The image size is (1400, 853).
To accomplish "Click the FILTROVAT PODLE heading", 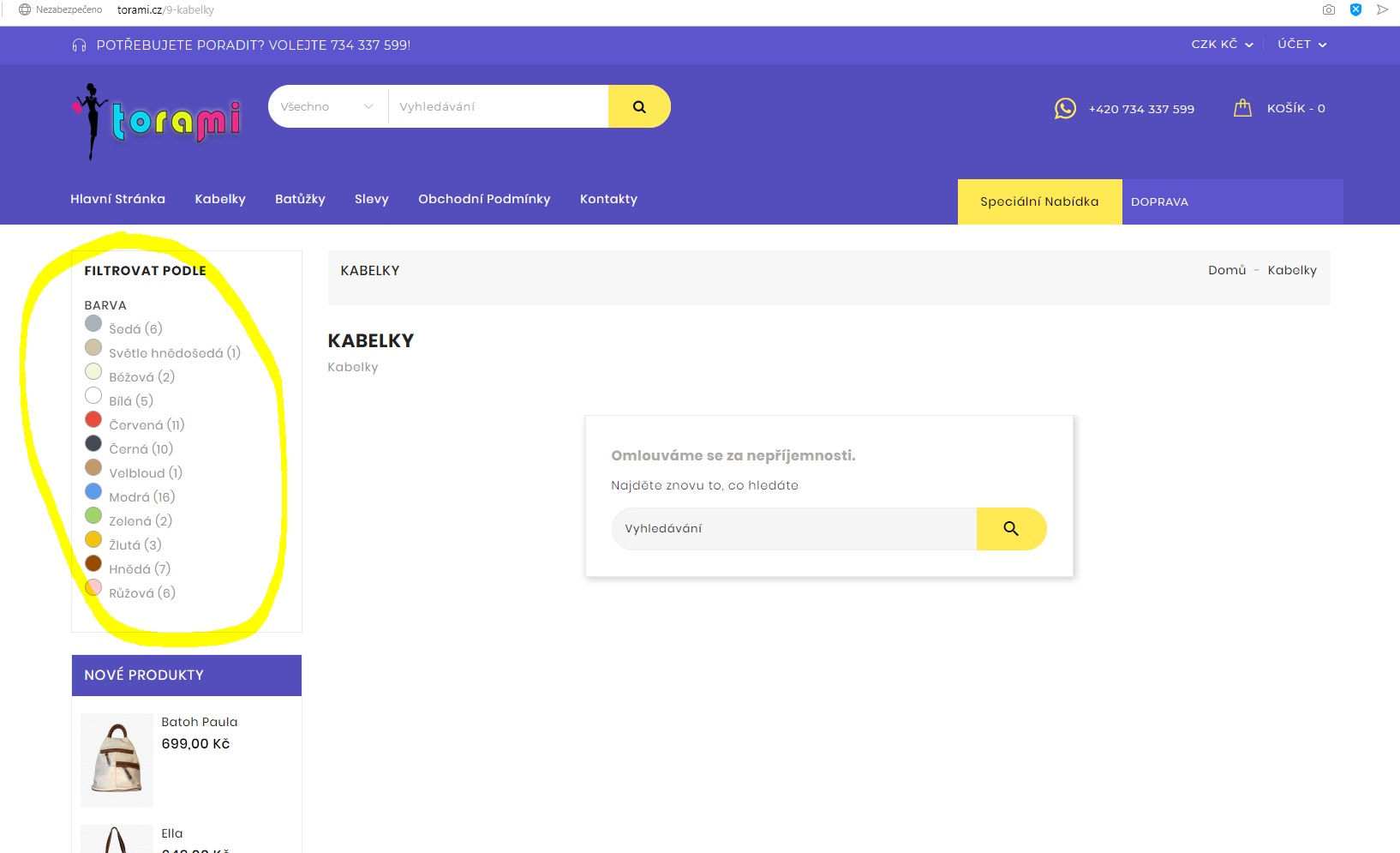I will coord(145,271).
